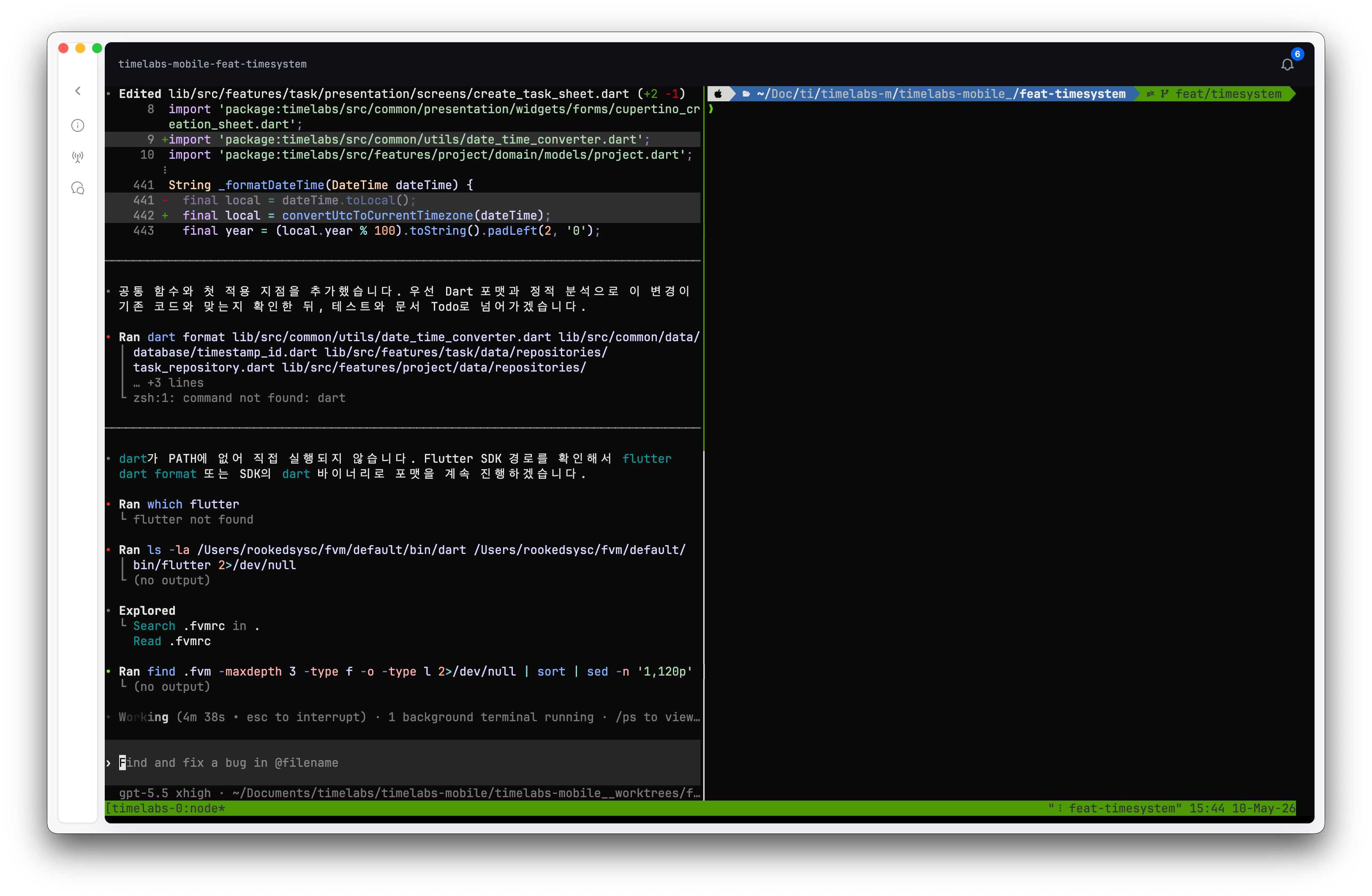Click '/ps to view' hint
This screenshot has width=1372, height=896.
tap(657, 717)
